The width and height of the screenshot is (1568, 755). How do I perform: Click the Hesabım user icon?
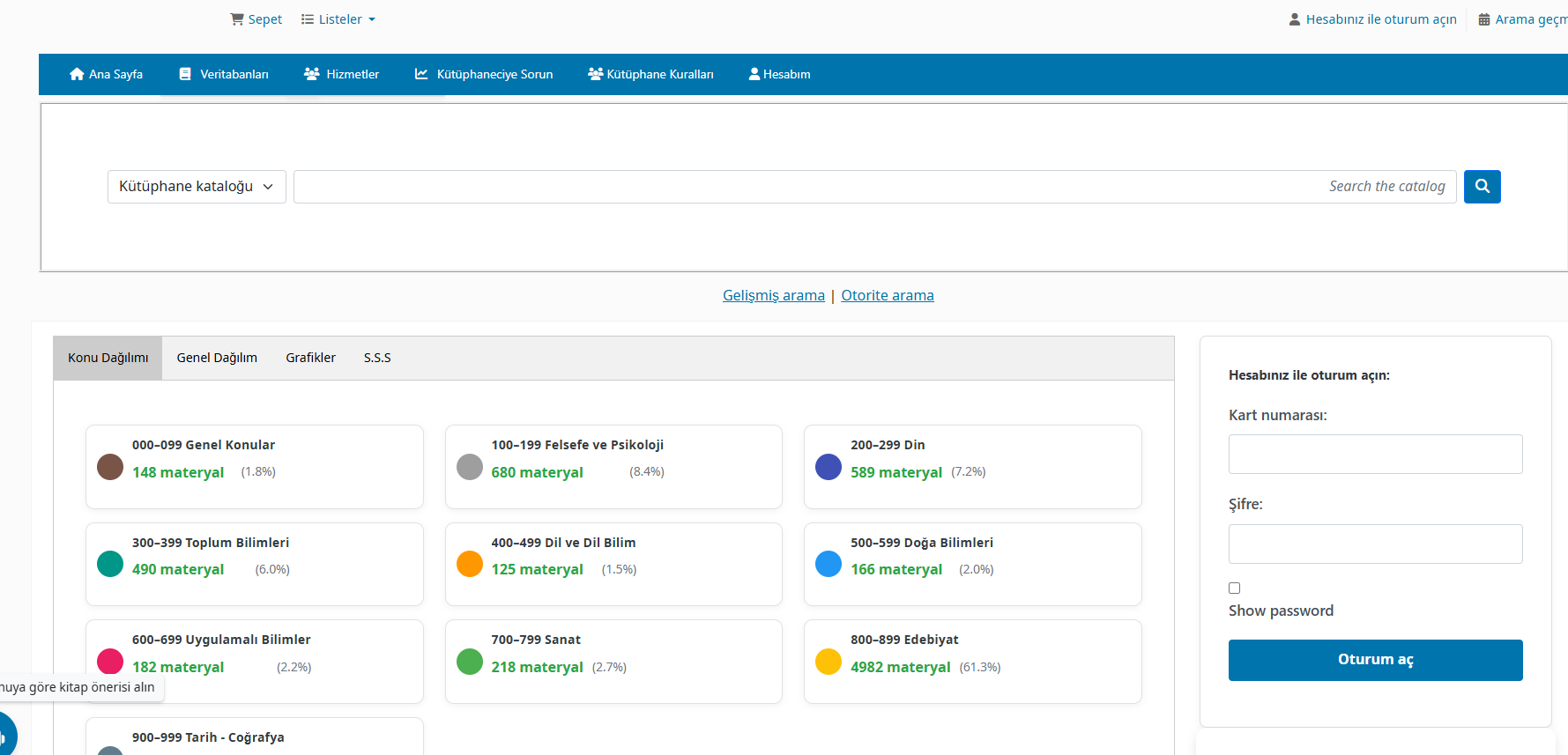click(x=754, y=74)
